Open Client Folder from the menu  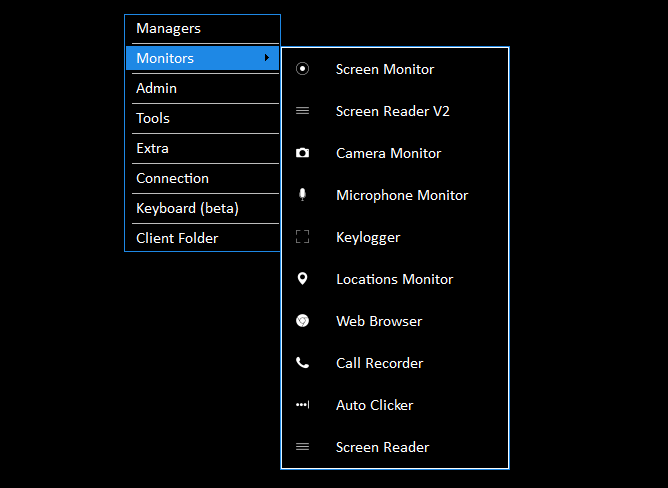coord(177,238)
